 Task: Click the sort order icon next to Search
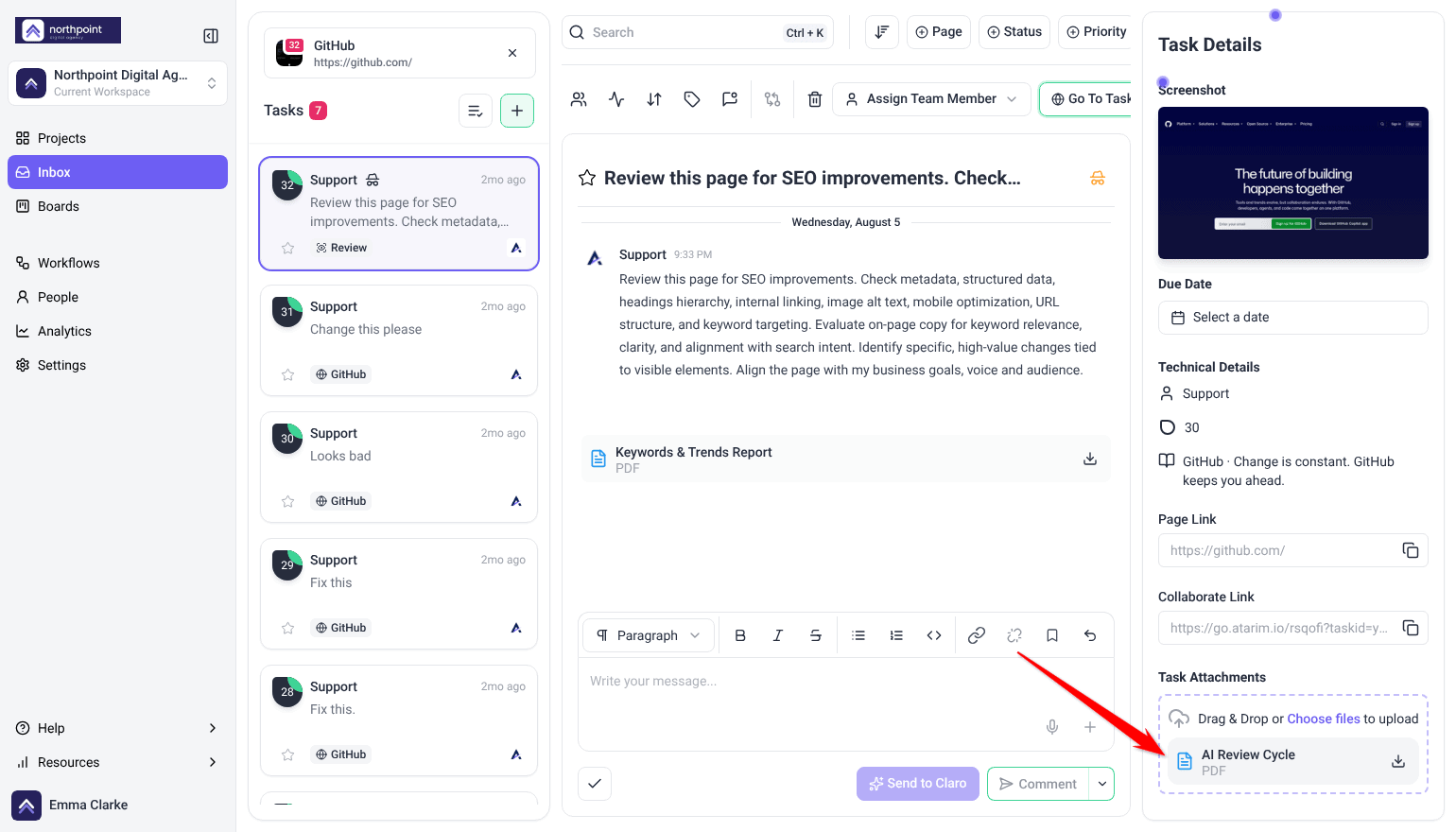(x=881, y=32)
